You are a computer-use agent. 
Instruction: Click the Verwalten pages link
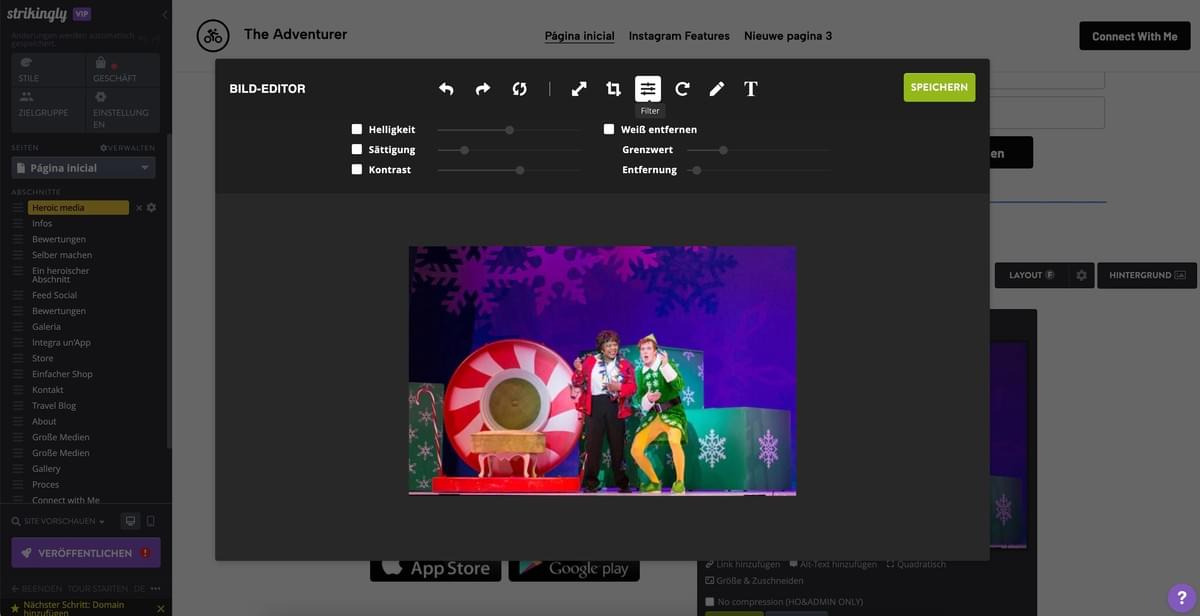[x=127, y=148]
